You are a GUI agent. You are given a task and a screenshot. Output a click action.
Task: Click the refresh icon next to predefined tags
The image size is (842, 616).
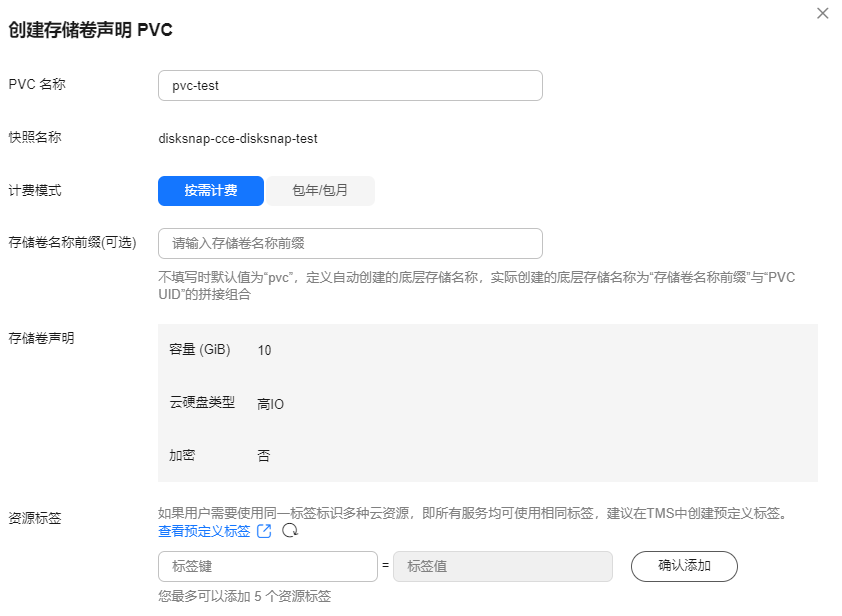point(290,531)
